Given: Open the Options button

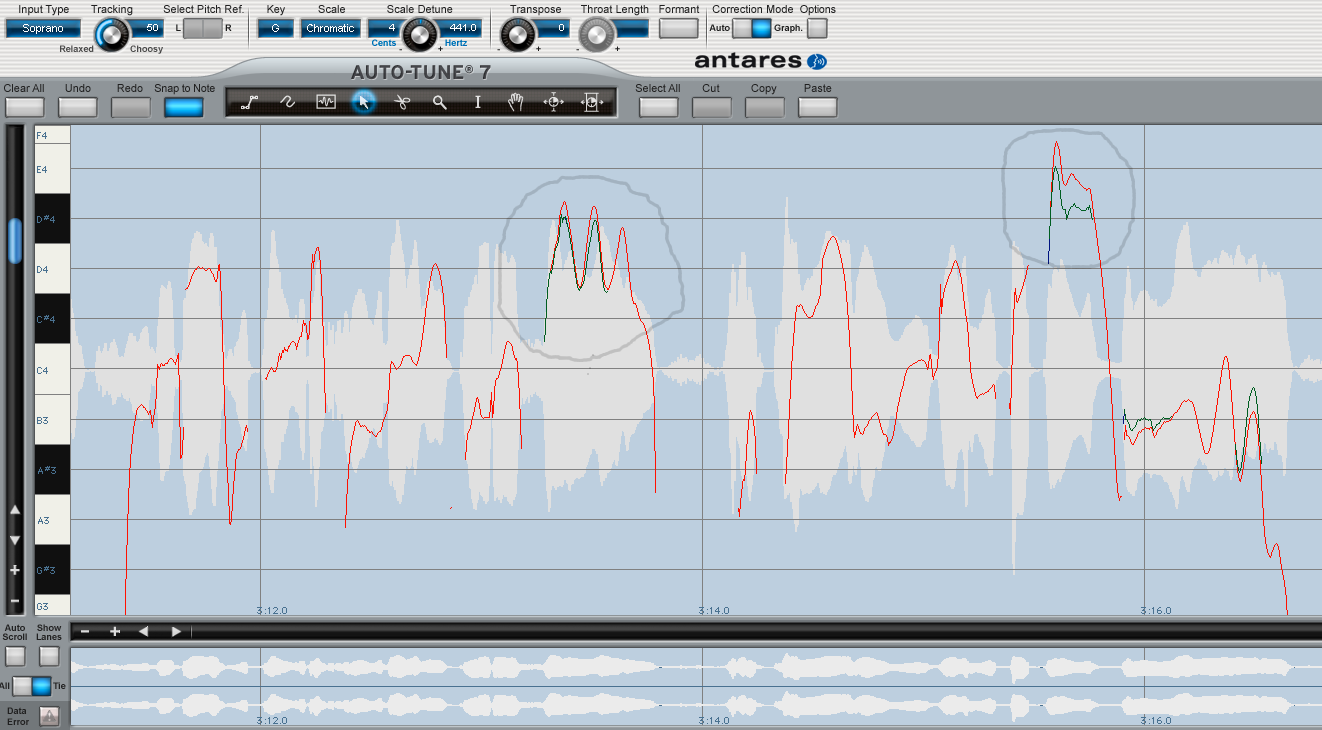Looking at the screenshot, I should tap(817, 28).
